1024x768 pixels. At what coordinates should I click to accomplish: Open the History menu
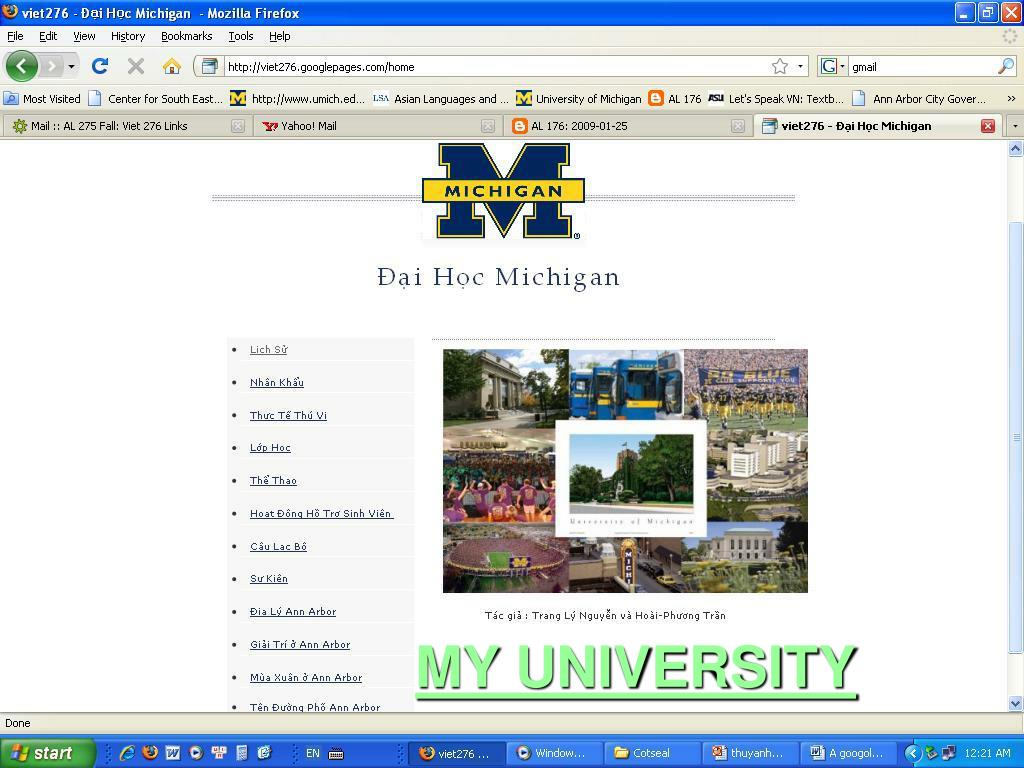[x=127, y=36]
